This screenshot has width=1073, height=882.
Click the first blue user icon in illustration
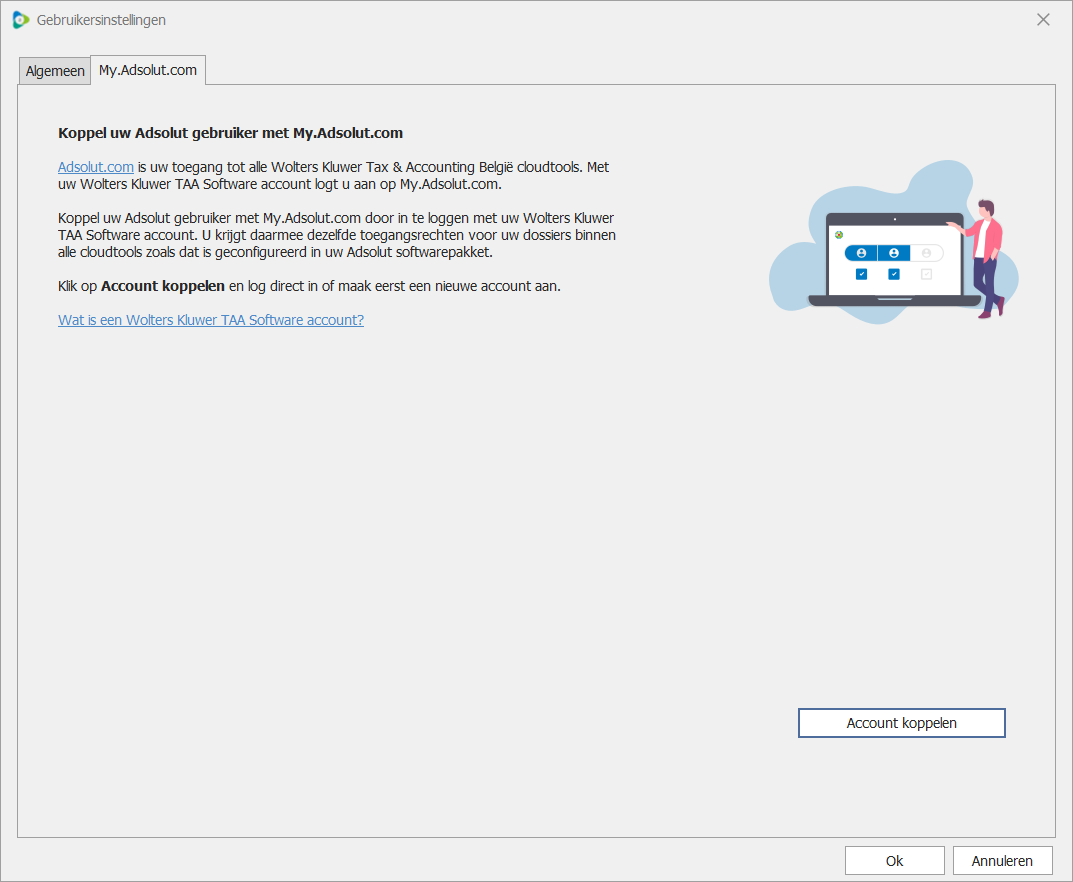pyautogui.click(x=861, y=254)
